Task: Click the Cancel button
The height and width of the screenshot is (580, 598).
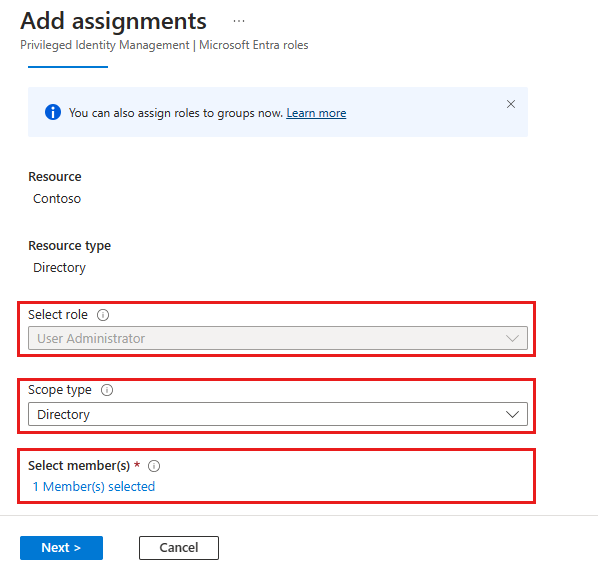Action: [x=179, y=548]
